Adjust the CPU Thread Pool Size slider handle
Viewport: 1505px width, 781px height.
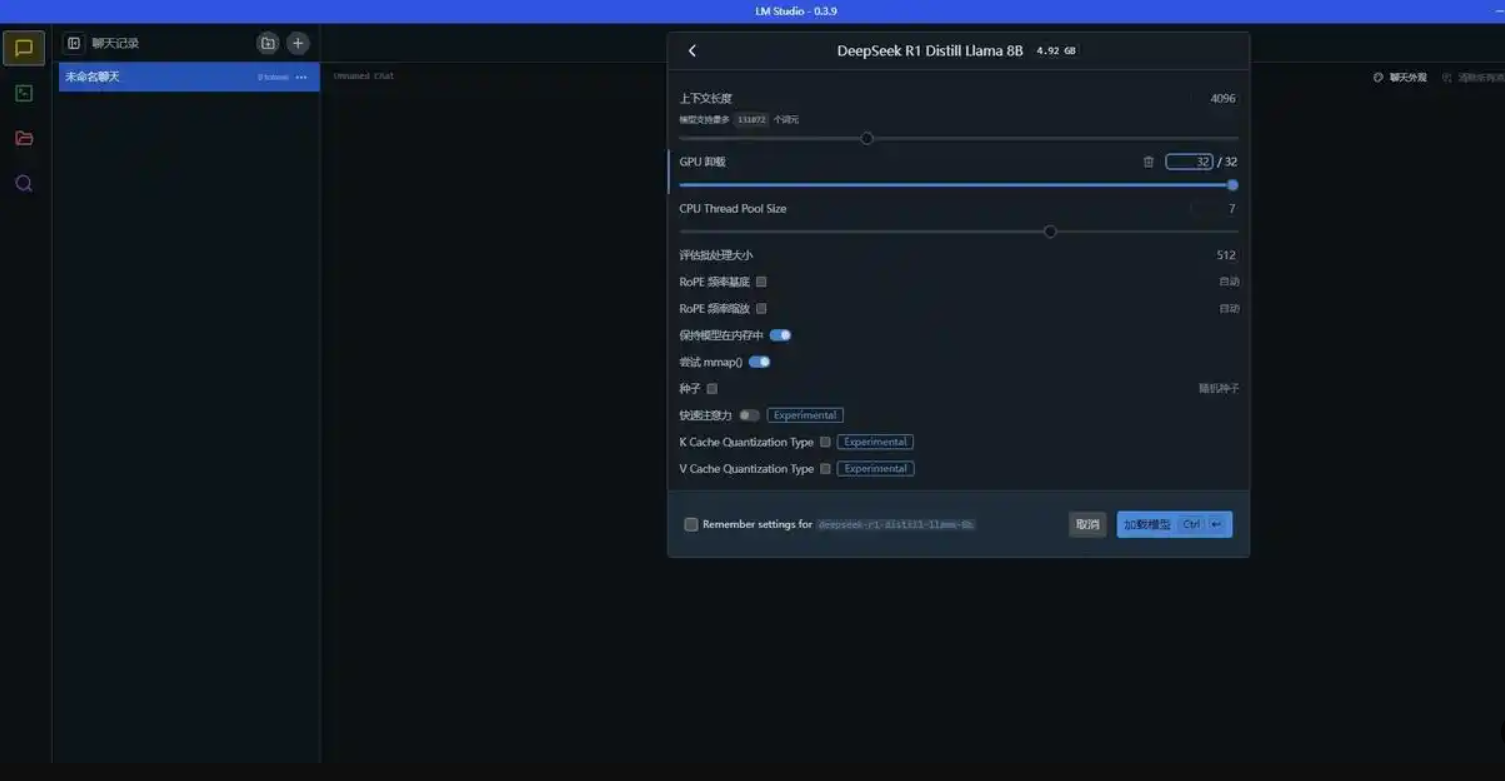tap(1050, 232)
